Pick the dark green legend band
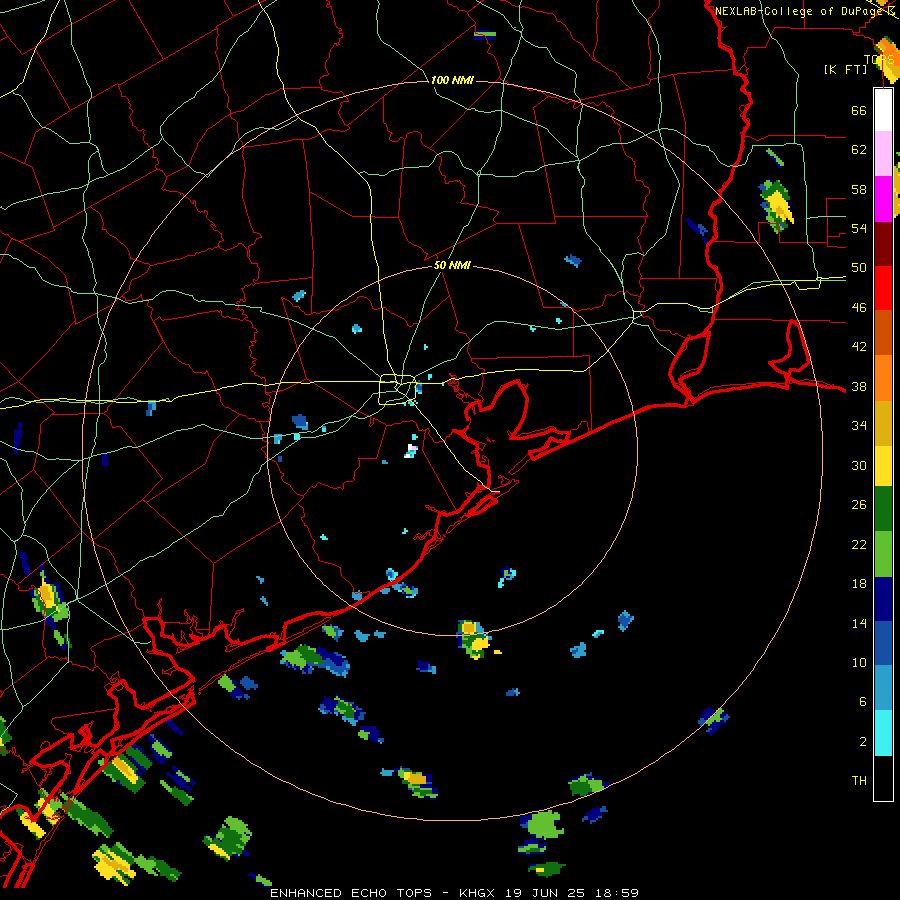The height and width of the screenshot is (900, 900). tap(883, 509)
